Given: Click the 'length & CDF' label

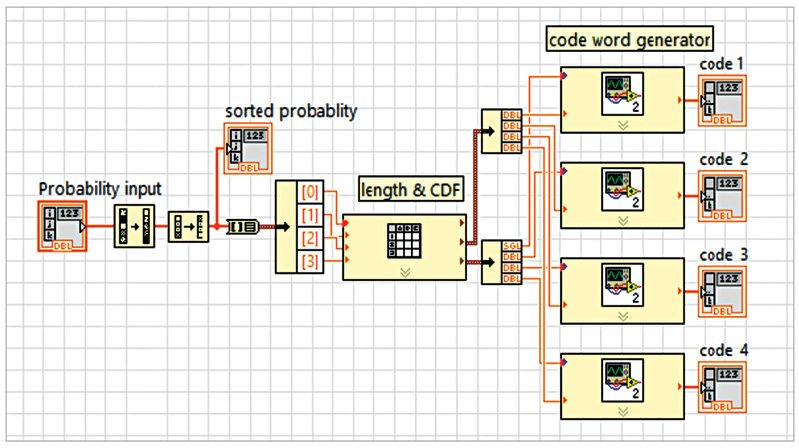Looking at the screenshot, I should pyautogui.click(x=410, y=190).
